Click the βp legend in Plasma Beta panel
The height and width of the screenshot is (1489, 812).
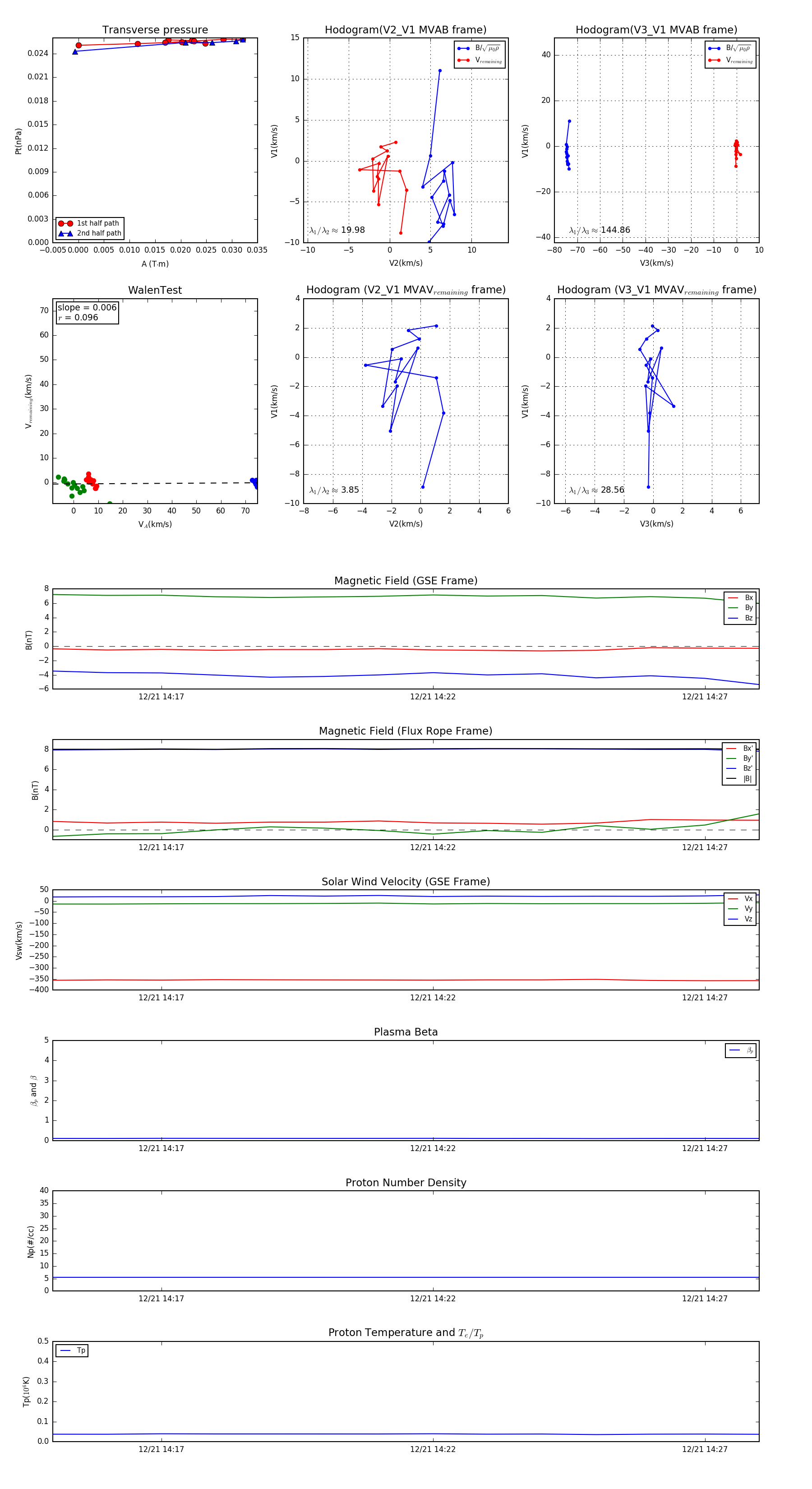click(x=741, y=1050)
